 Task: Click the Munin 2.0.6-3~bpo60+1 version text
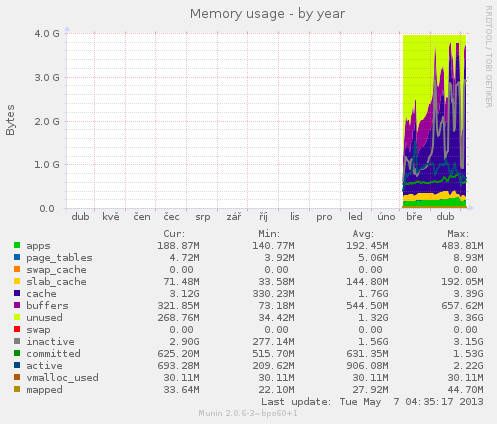[x=248, y=413]
